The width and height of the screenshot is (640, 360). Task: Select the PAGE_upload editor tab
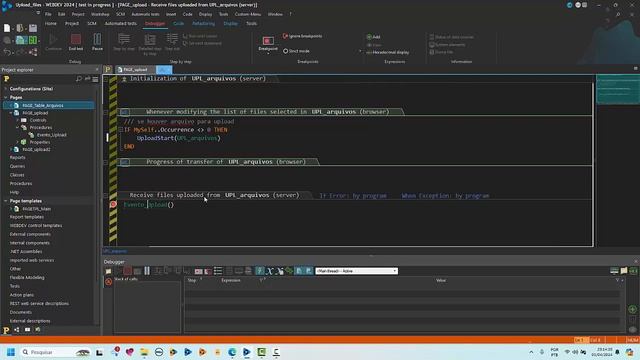click(x=135, y=70)
